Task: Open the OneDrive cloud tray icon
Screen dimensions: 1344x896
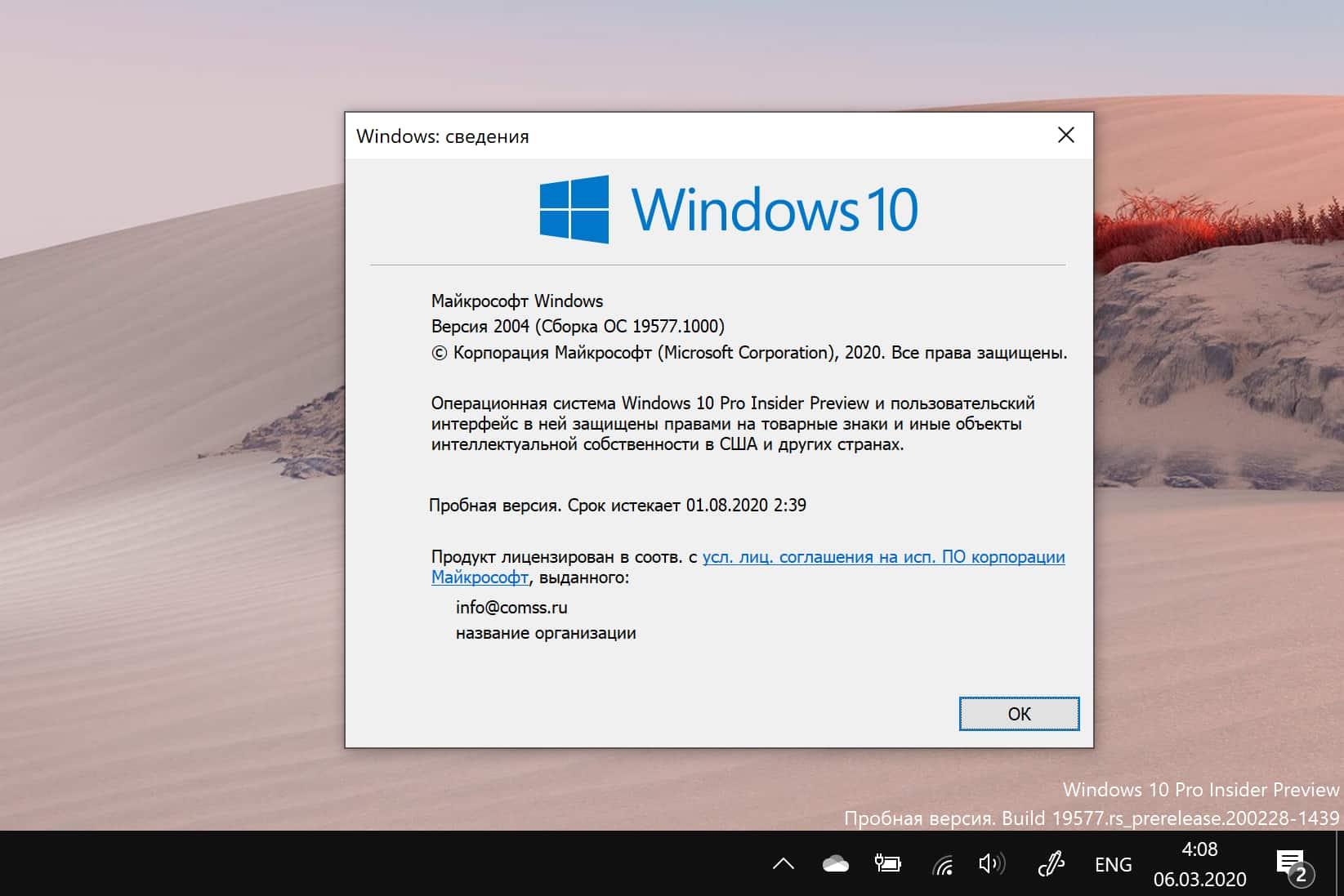Action: click(x=835, y=864)
